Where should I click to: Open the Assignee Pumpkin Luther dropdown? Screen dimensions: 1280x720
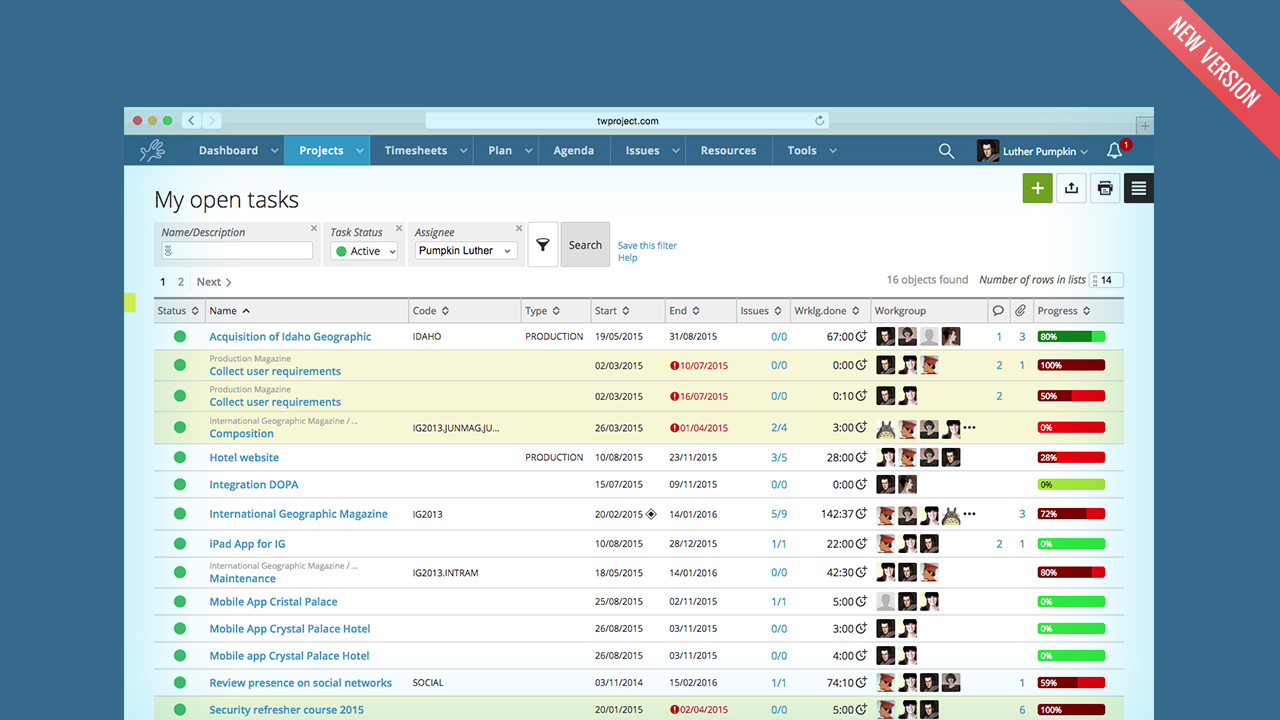coord(465,251)
